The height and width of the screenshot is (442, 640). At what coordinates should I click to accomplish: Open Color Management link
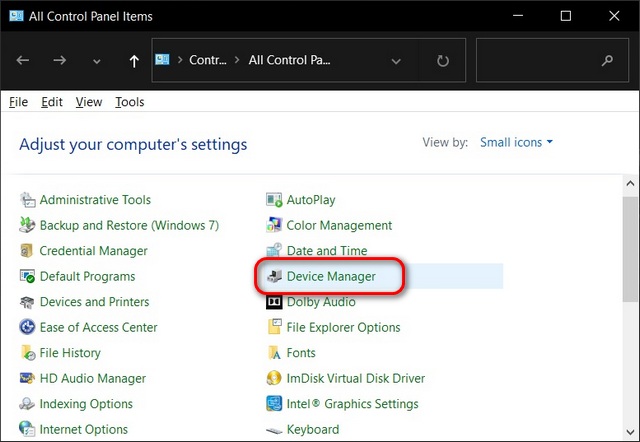point(339,225)
